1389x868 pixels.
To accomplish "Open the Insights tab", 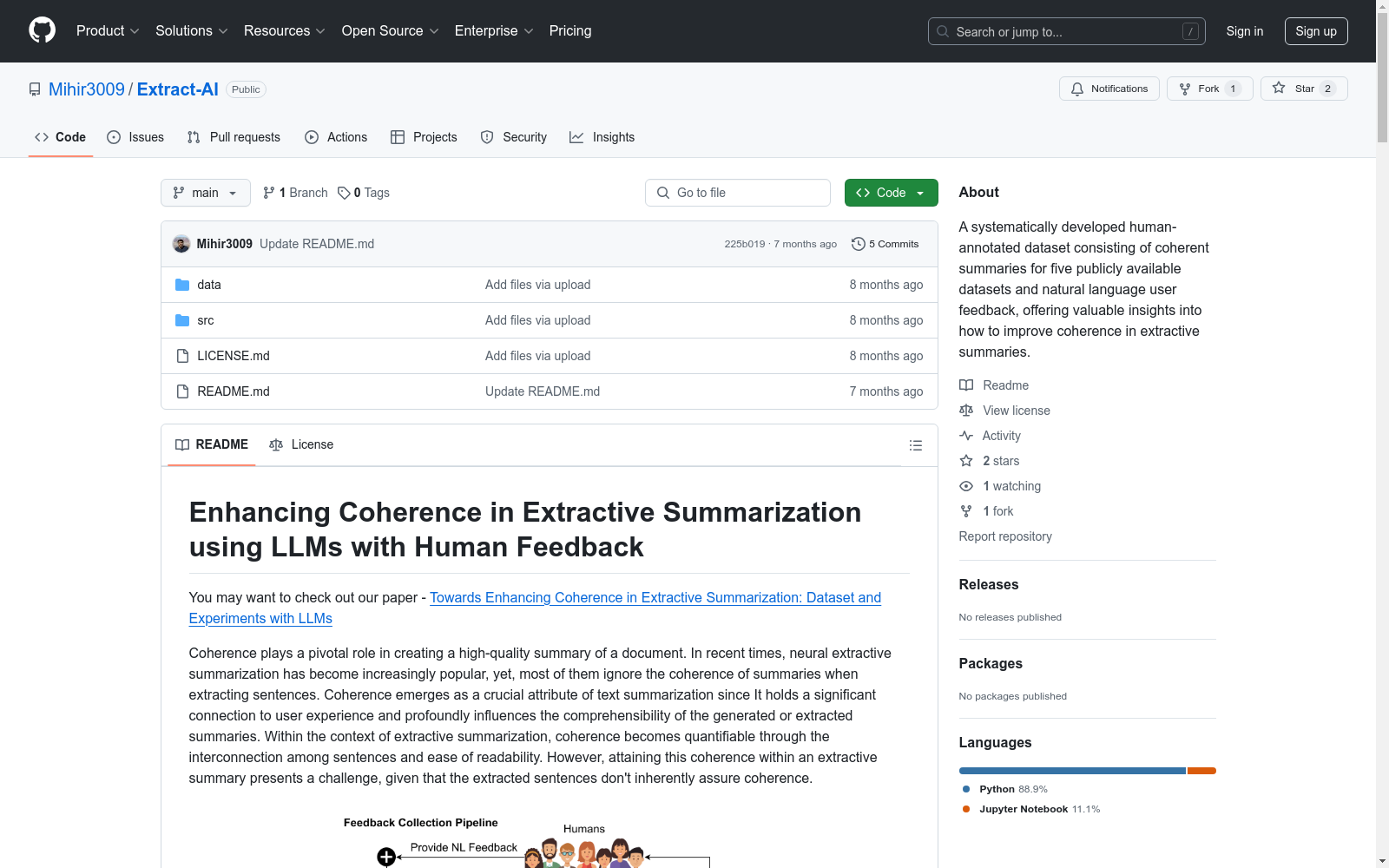I will [x=602, y=137].
